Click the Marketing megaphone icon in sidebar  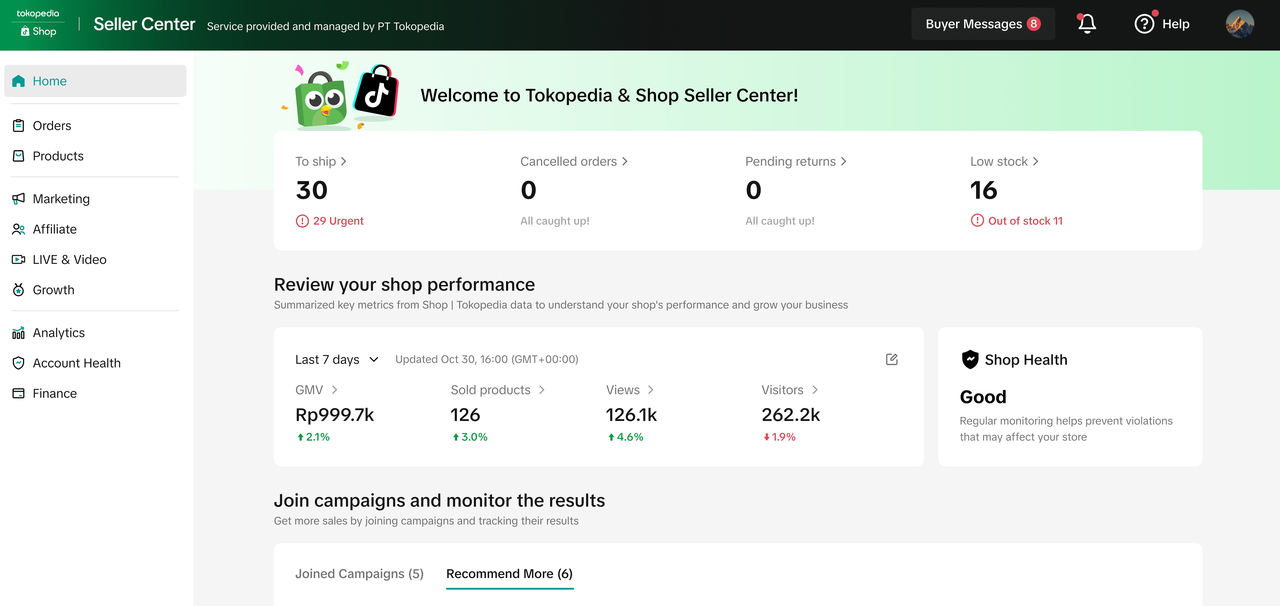[x=18, y=199]
